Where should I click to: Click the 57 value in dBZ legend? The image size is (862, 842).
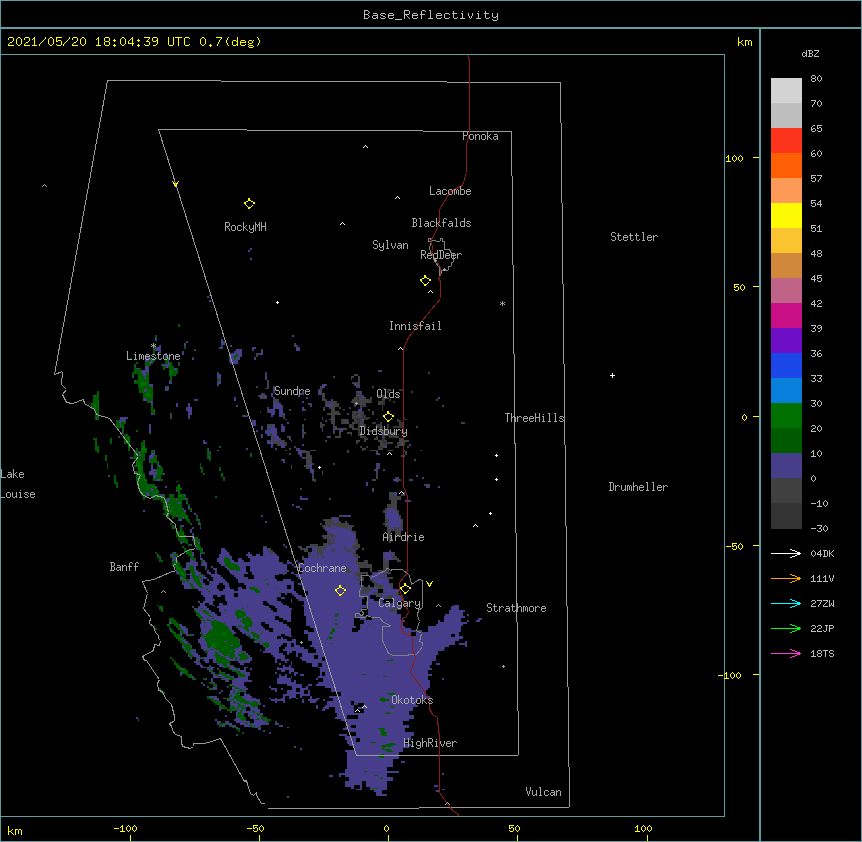tap(816, 179)
